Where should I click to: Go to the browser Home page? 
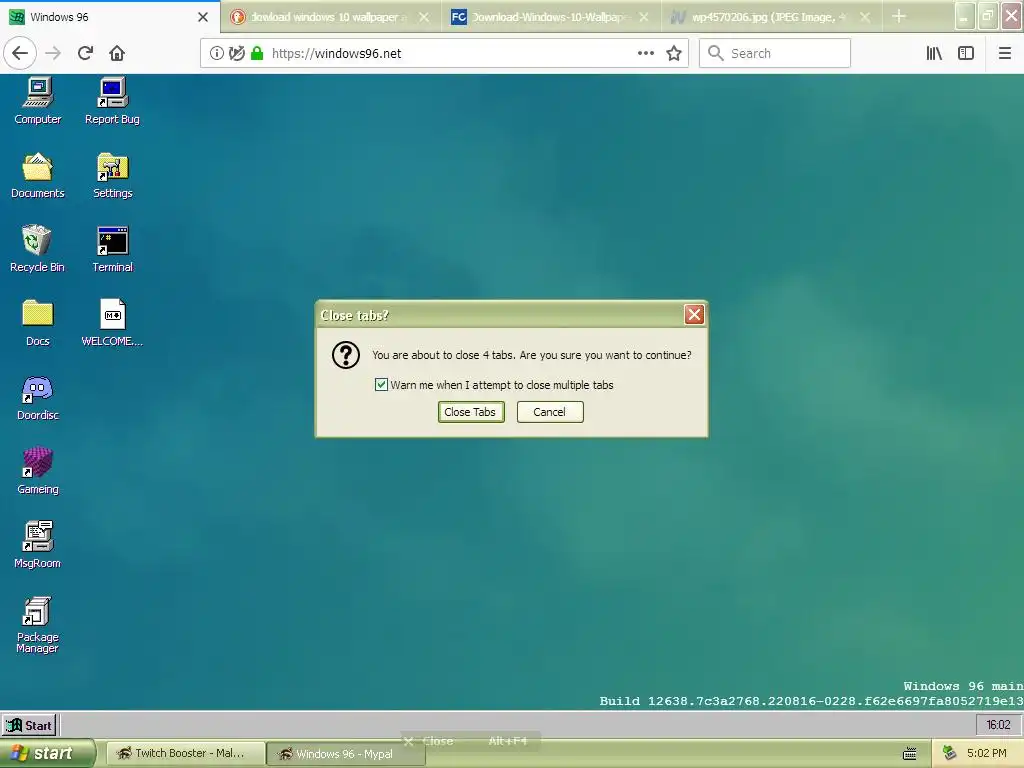tap(117, 53)
